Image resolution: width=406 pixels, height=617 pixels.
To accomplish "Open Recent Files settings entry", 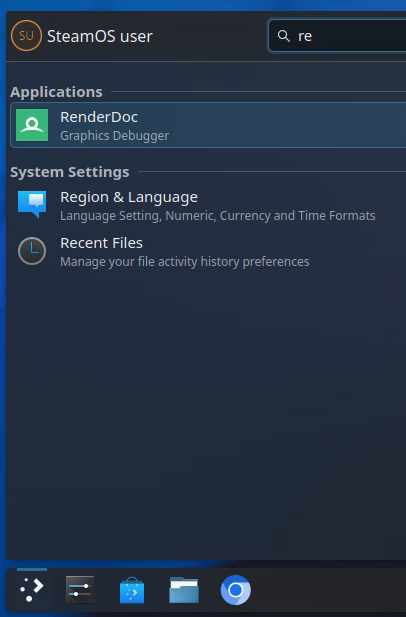I will pos(208,251).
